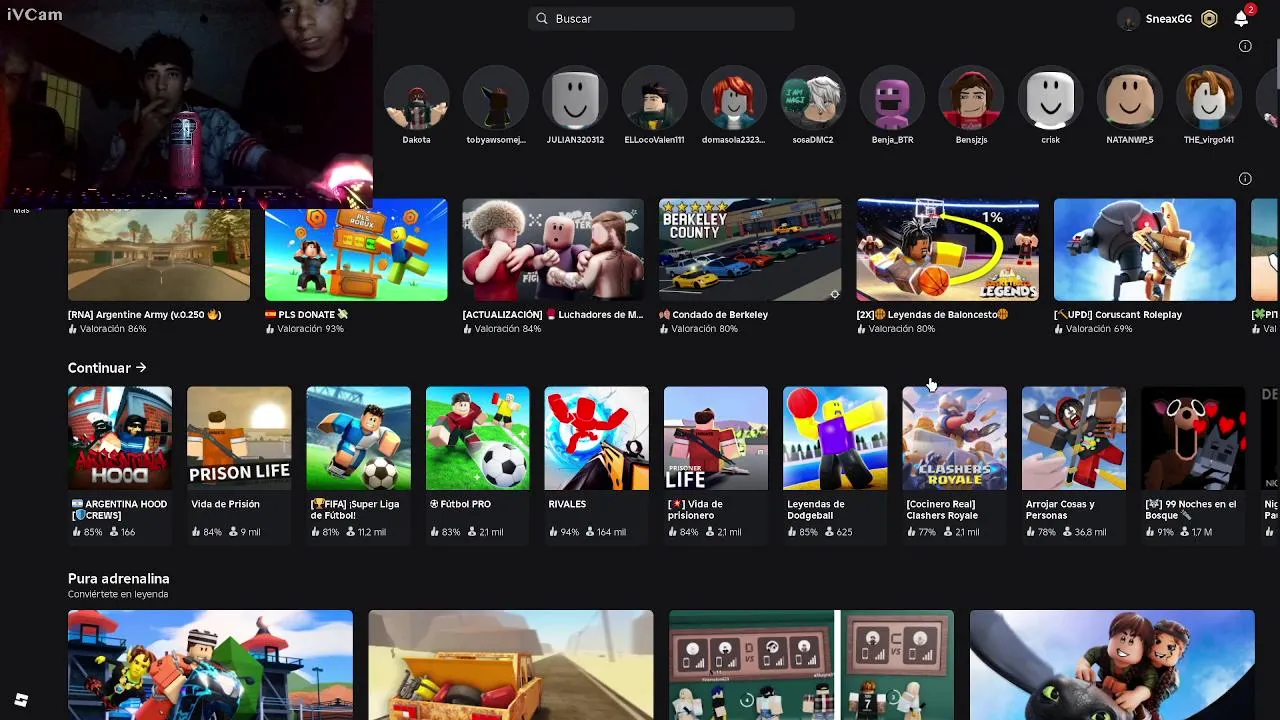Expand the Continuar section arrow
This screenshot has height=720, width=1280.
pyautogui.click(x=140, y=368)
